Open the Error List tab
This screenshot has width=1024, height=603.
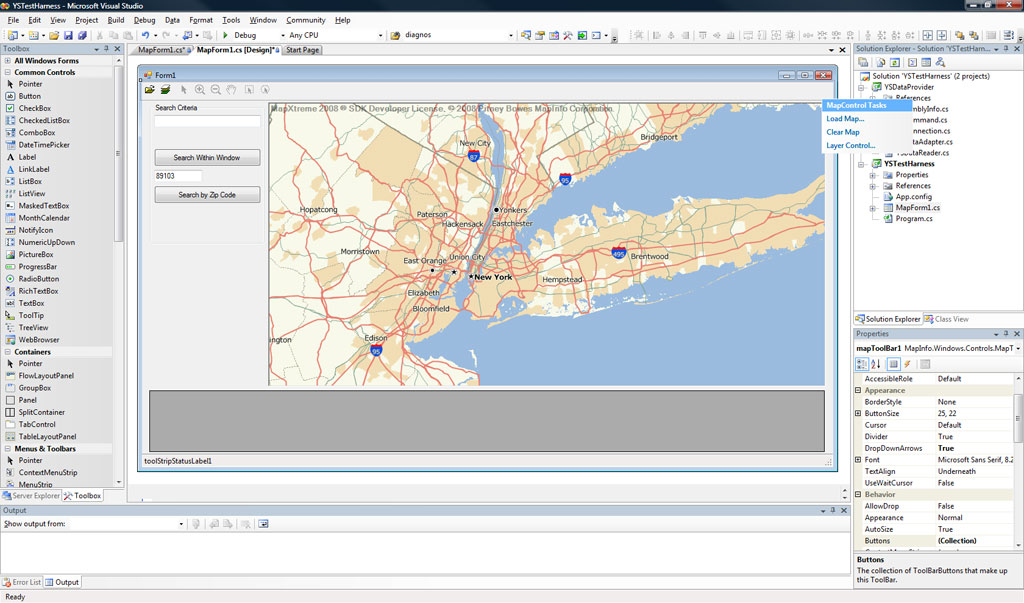point(22,582)
